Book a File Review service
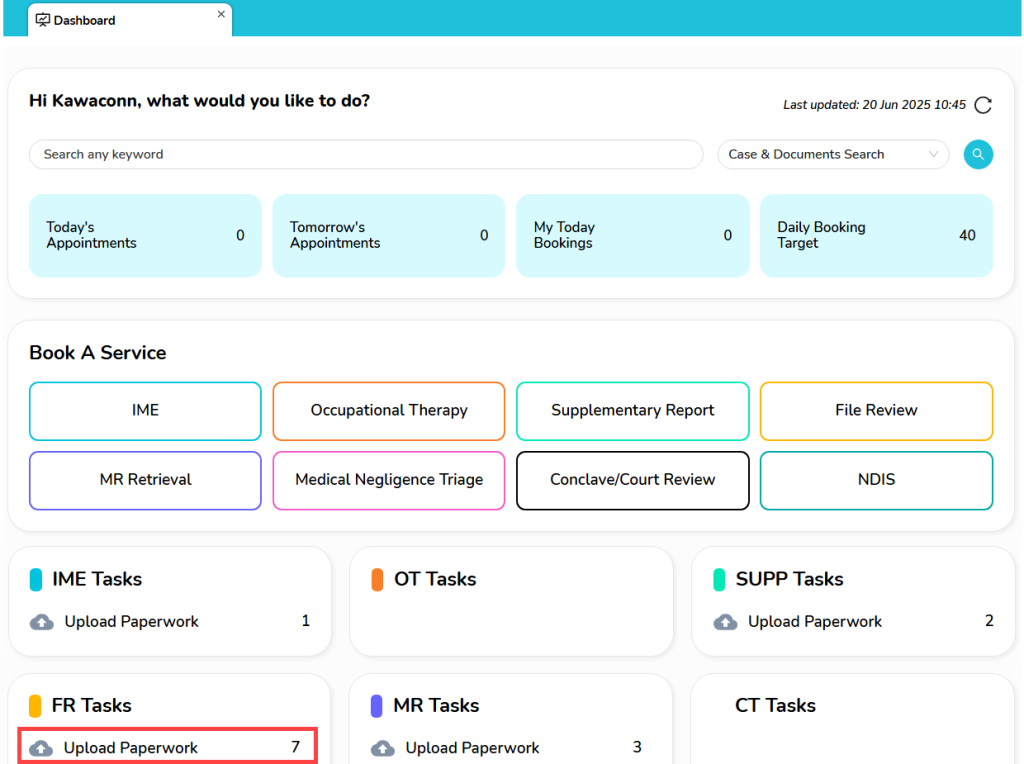This screenshot has width=1024, height=764. click(876, 411)
